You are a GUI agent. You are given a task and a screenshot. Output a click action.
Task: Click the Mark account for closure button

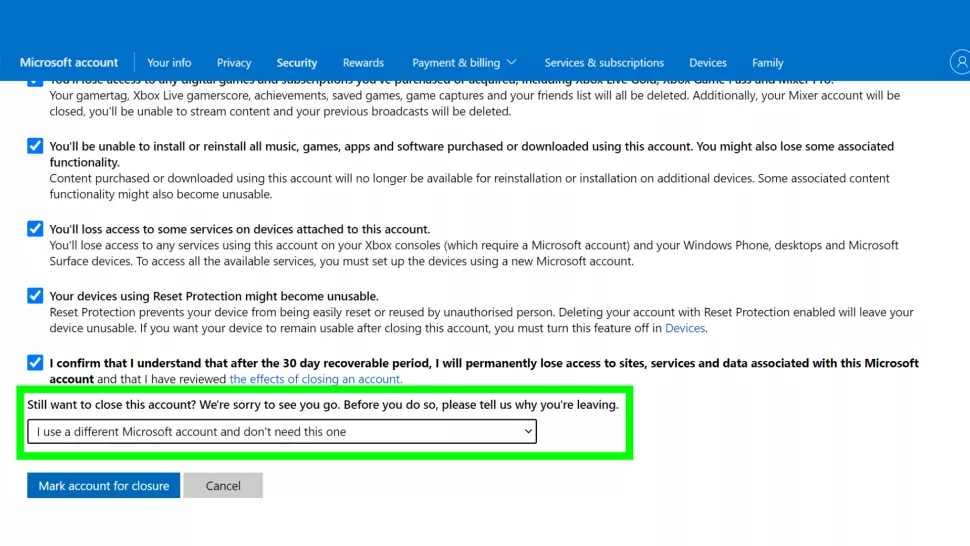tap(104, 486)
